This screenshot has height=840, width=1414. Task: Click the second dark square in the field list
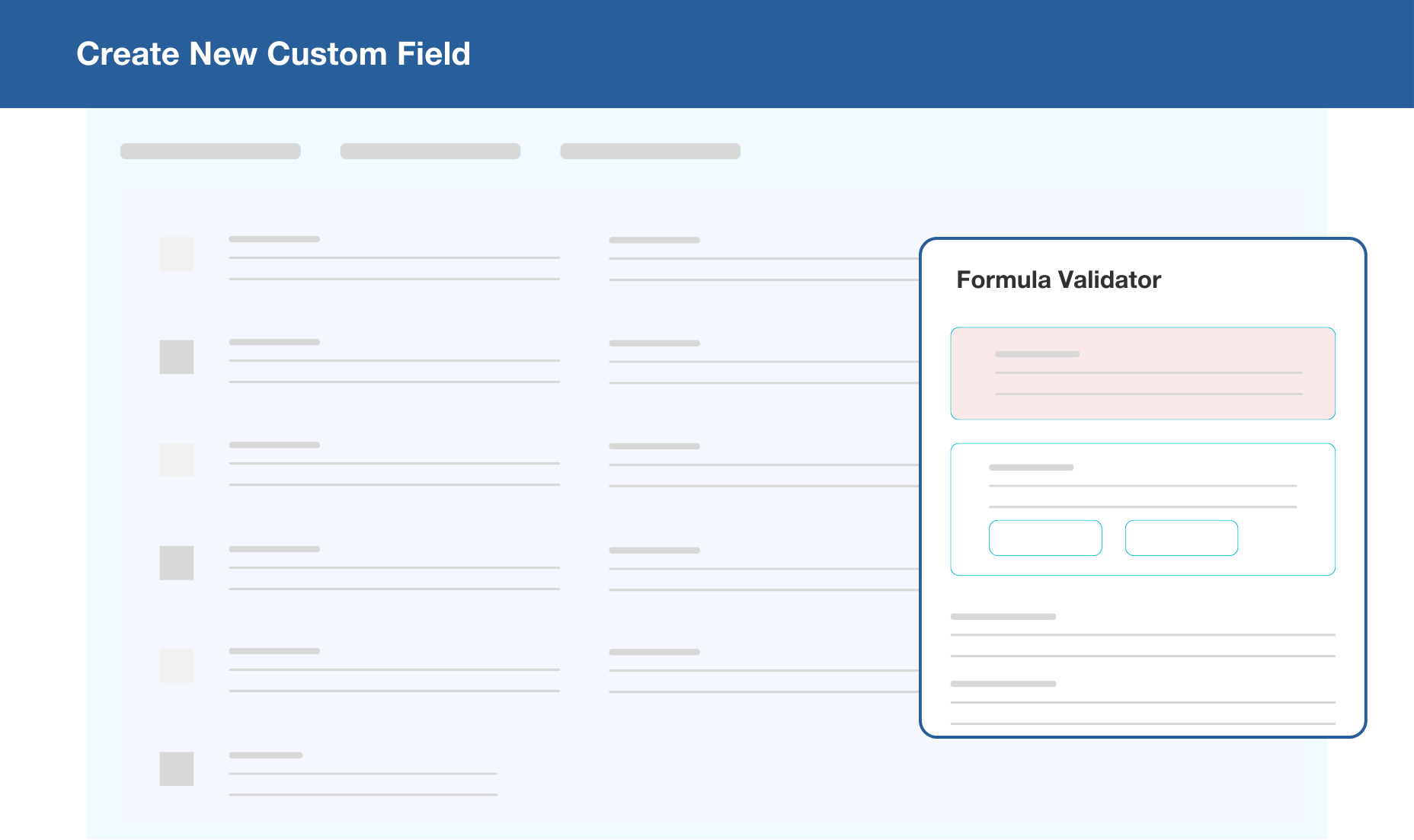[x=176, y=356]
